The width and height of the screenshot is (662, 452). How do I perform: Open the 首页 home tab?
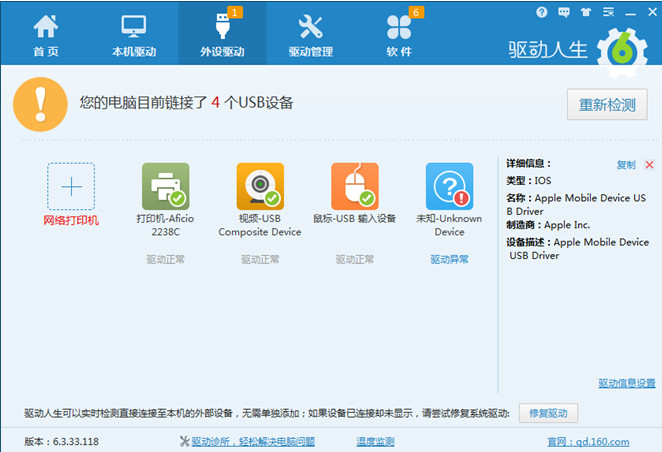coord(45,35)
